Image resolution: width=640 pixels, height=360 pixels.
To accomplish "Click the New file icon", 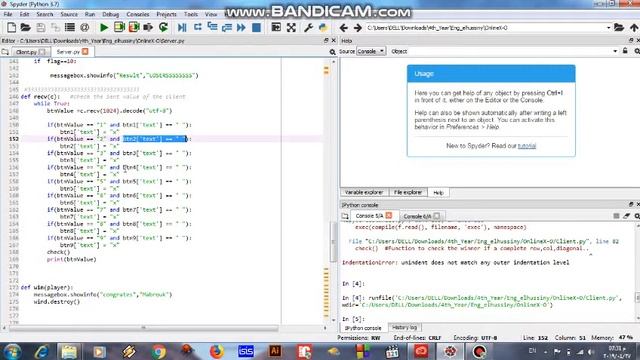I will pyautogui.click(x=11, y=28).
